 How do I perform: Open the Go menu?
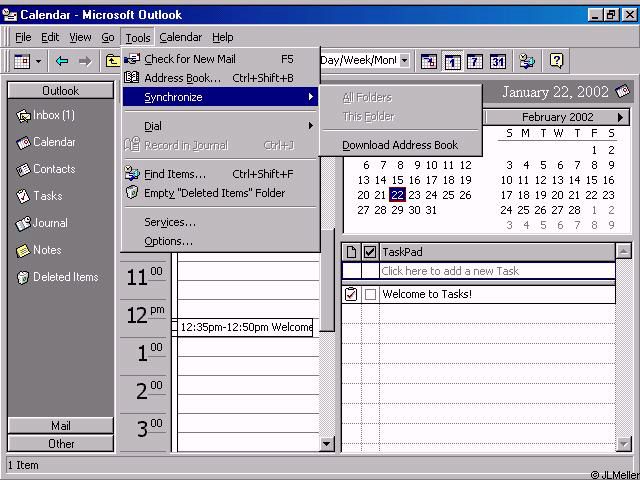click(x=108, y=38)
